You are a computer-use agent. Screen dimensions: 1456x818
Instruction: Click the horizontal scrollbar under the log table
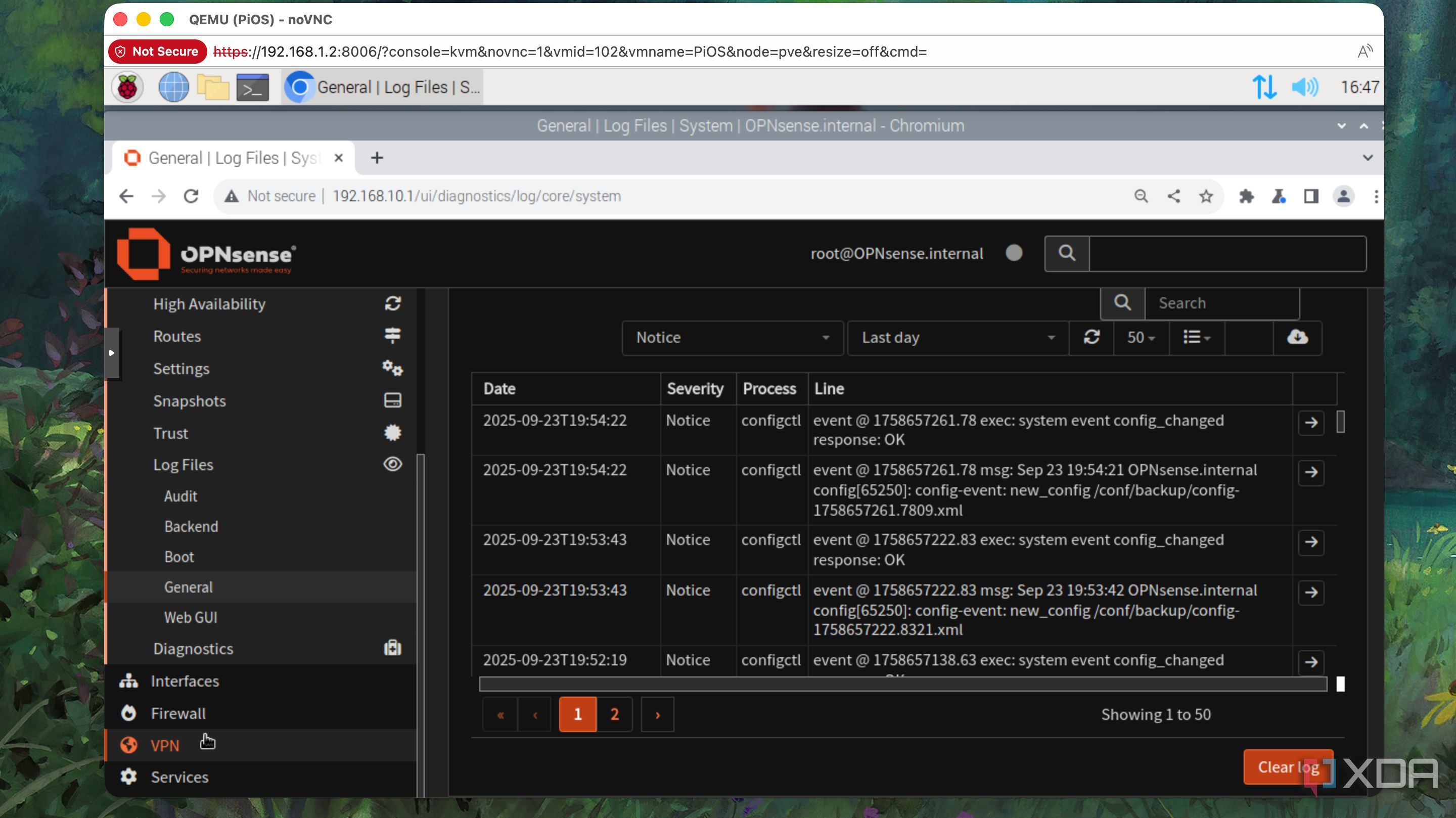(x=902, y=684)
